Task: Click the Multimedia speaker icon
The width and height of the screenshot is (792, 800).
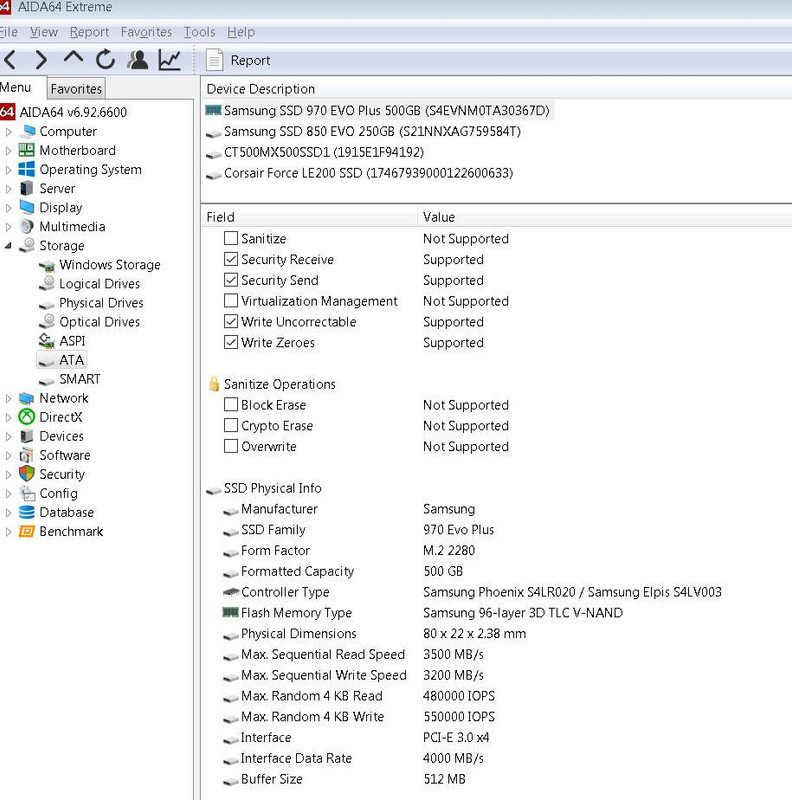Action: coord(27,226)
